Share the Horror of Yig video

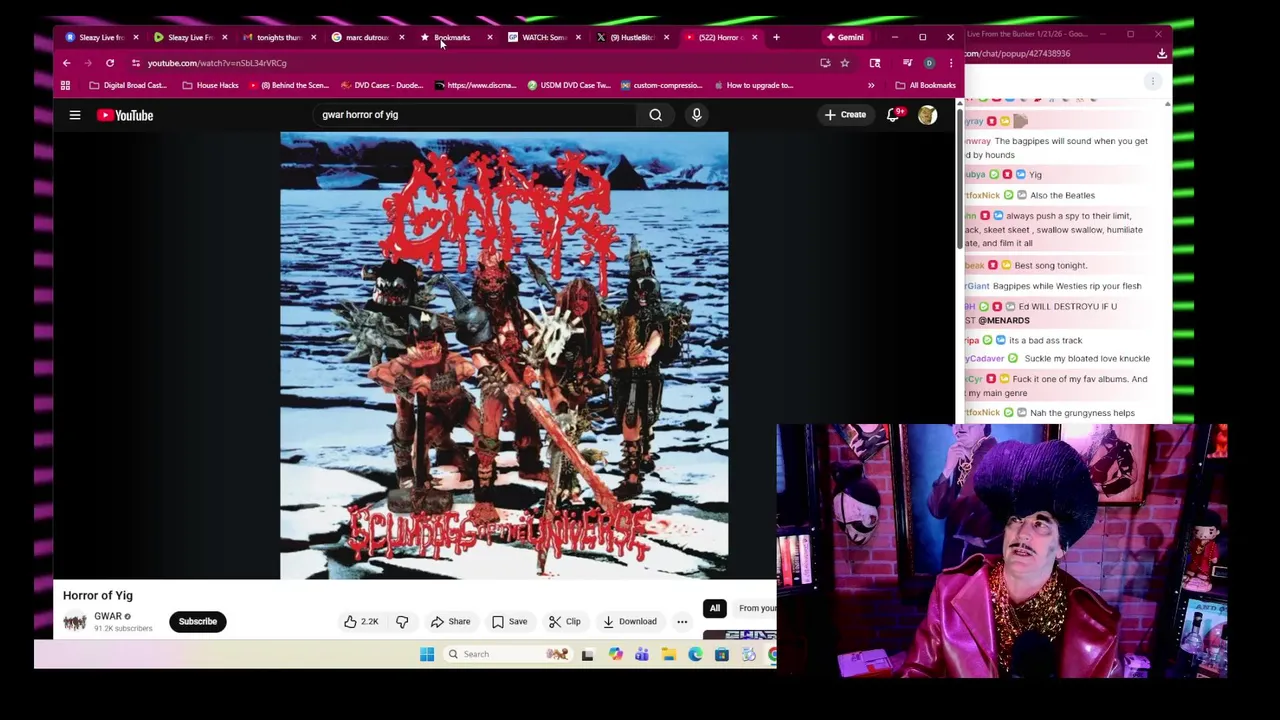450,622
